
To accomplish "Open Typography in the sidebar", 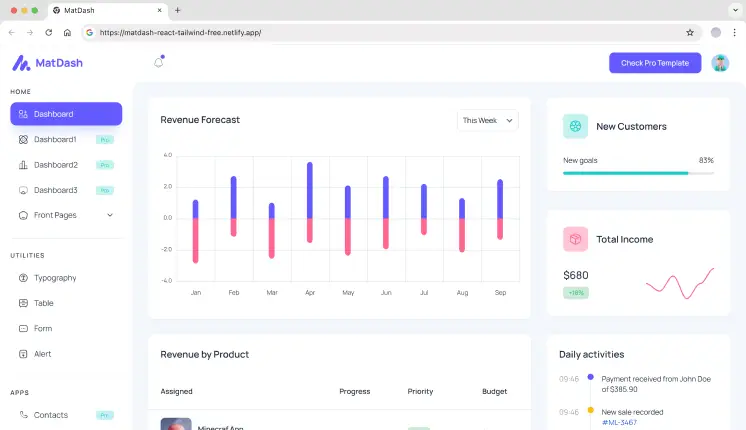I will (55, 278).
